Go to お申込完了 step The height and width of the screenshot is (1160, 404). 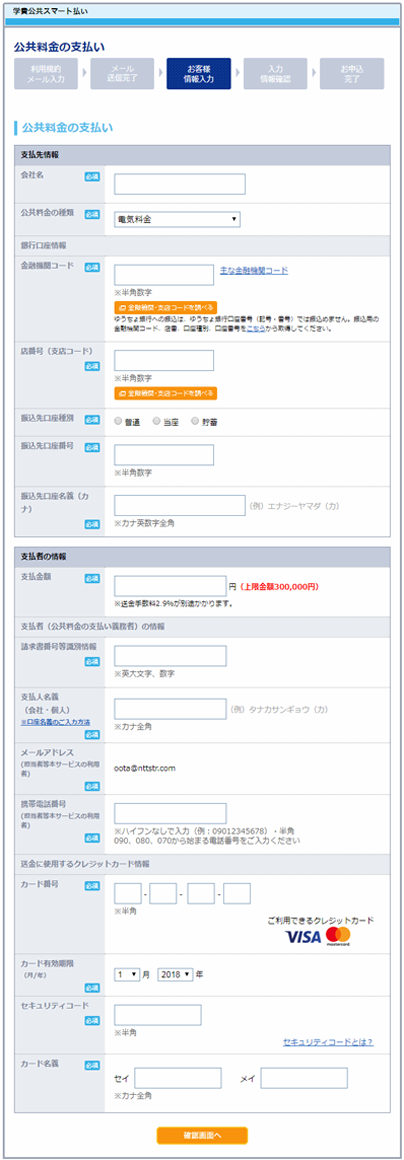[351, 73]
